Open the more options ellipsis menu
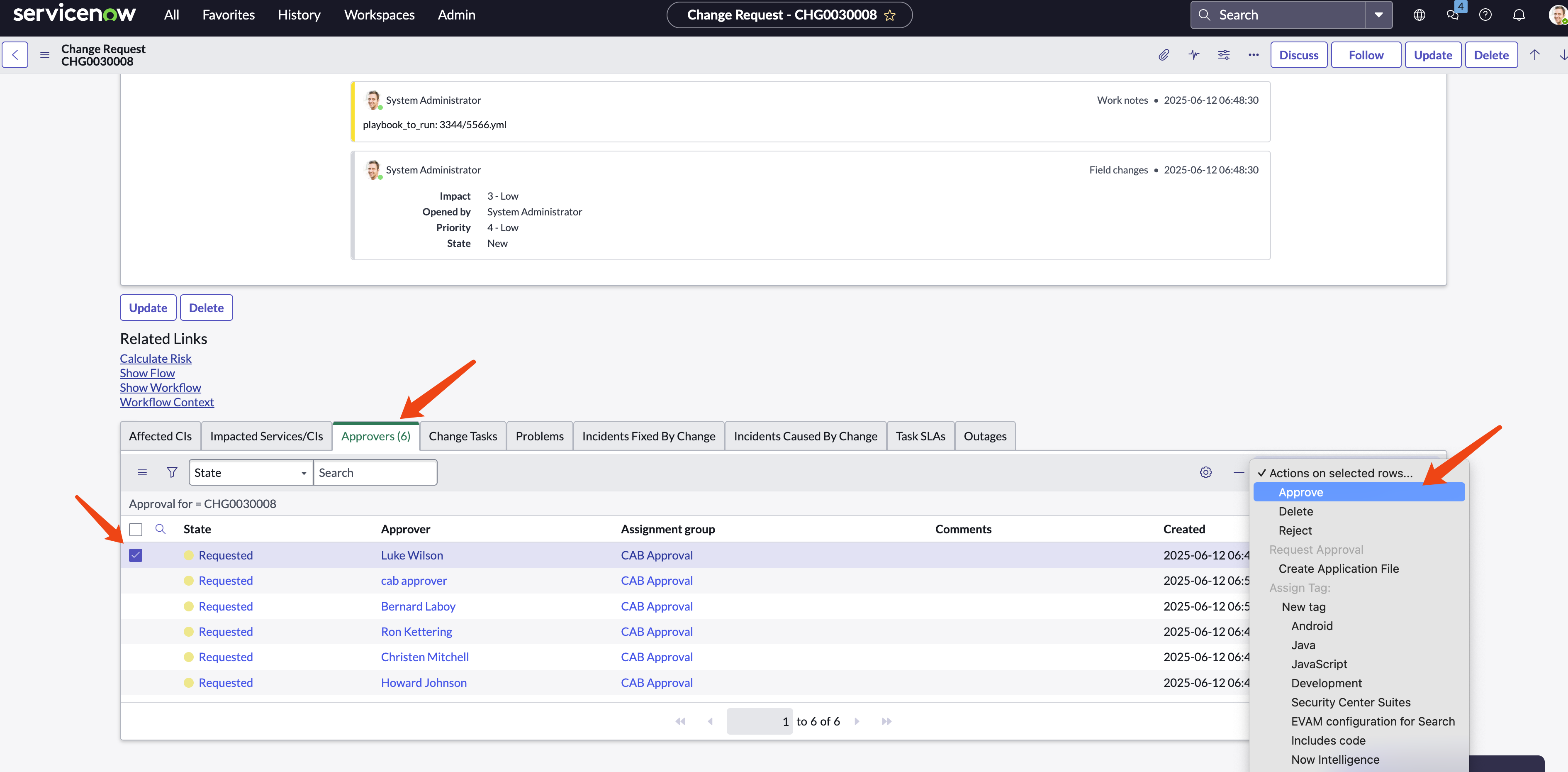The height and width of the screenshot is (772, 1568). 1253,55
